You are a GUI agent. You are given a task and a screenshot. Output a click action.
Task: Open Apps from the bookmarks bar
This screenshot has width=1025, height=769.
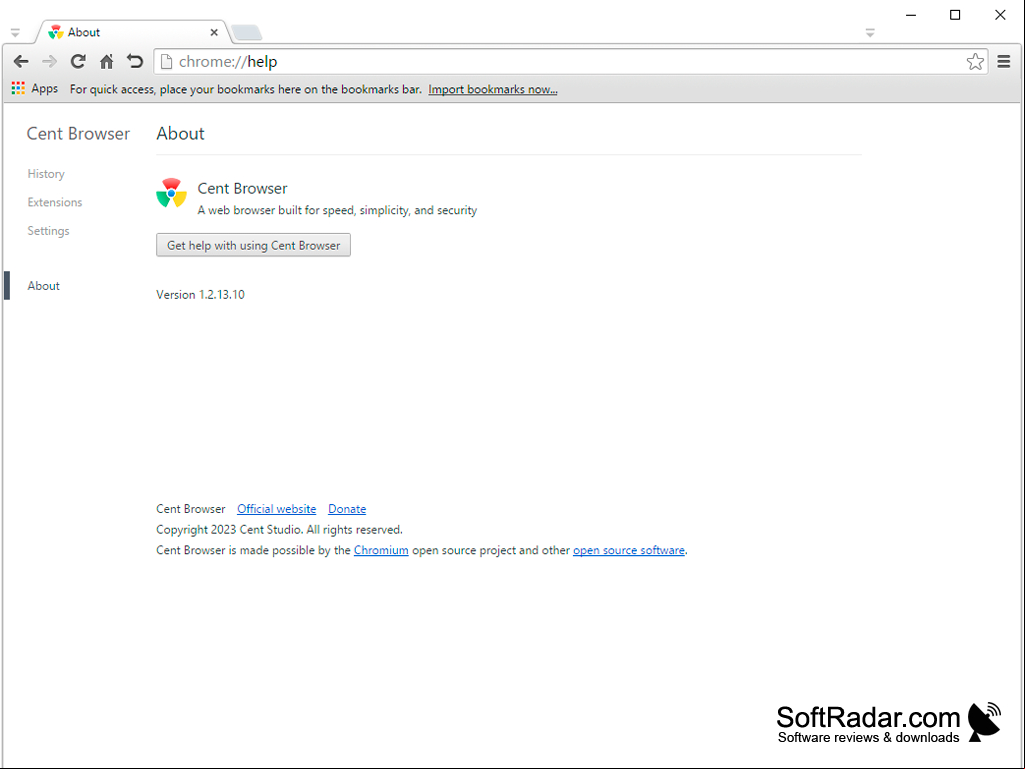[35, 88]
